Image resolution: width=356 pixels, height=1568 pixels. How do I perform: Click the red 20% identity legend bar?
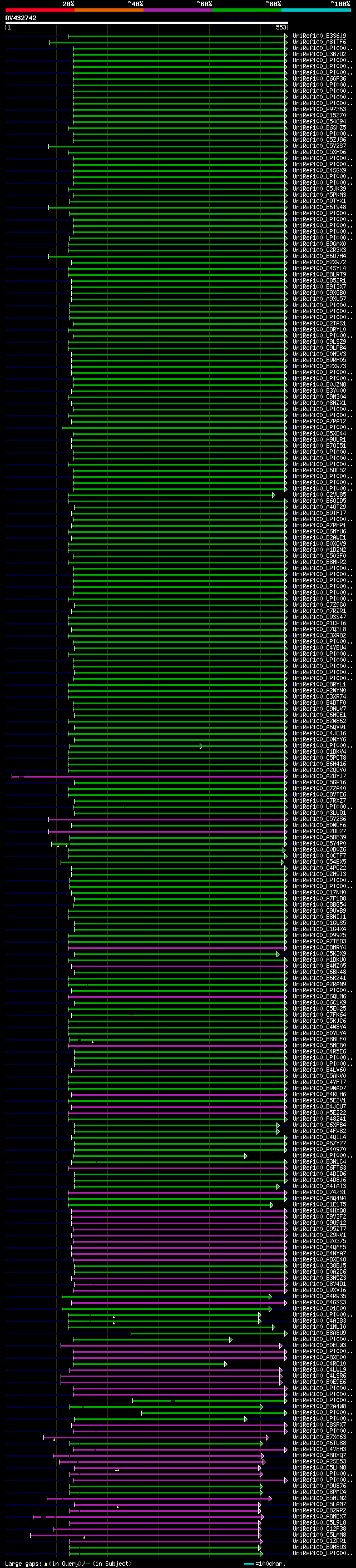(x=39, y=11)
